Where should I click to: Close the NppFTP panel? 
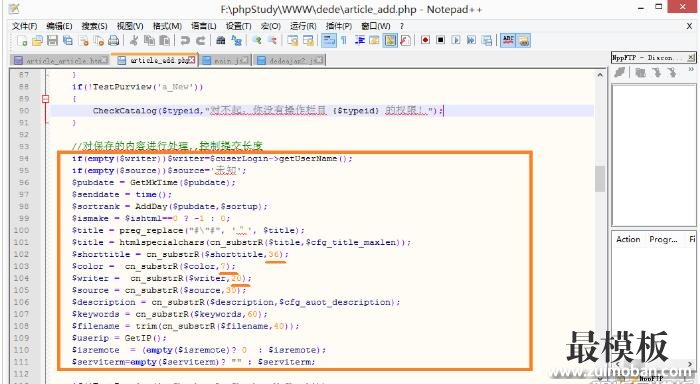coord(691,57)
